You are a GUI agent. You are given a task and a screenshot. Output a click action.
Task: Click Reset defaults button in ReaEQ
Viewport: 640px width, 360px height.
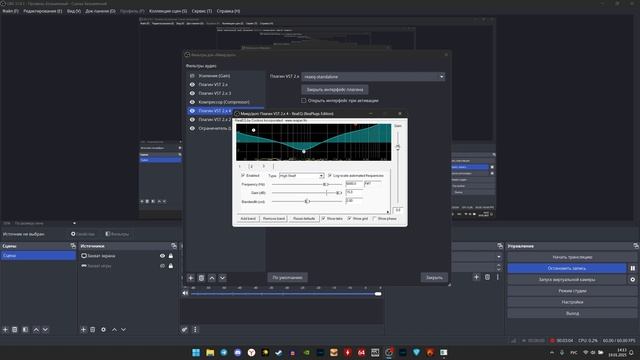click(304, 219)
